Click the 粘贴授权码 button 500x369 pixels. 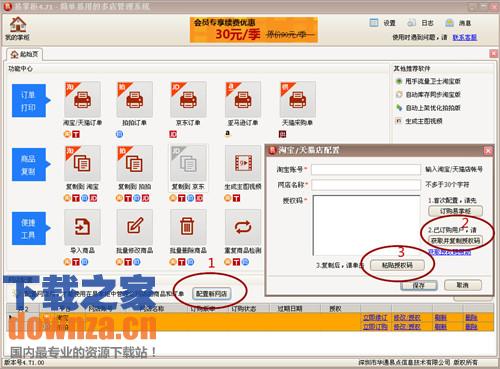click(x=397, y=265)
